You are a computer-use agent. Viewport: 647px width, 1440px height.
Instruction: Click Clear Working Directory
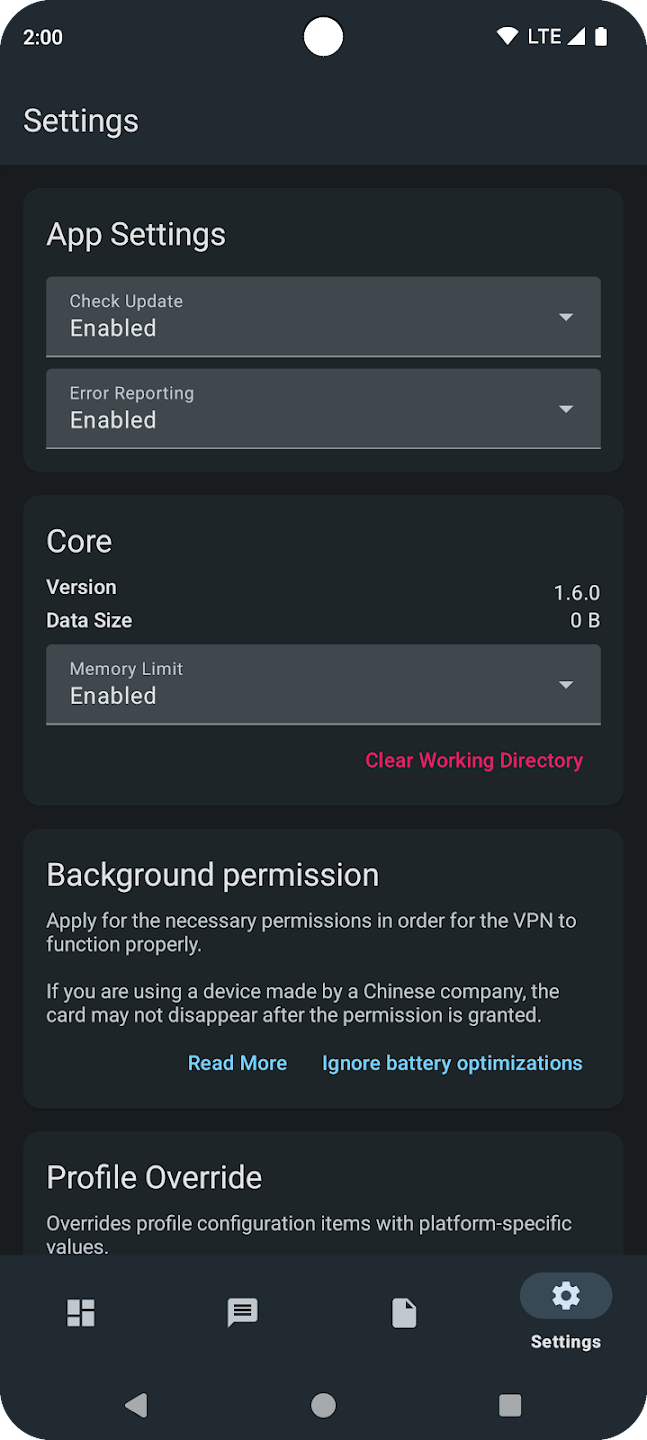(x=474, y=760)
